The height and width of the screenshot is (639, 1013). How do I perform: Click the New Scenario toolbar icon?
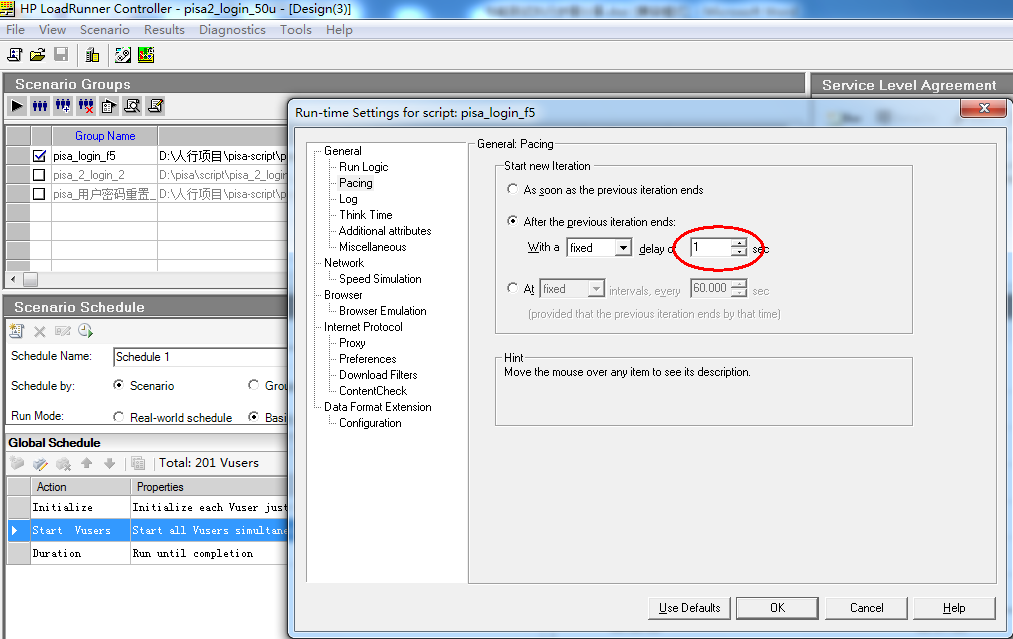[14, 55]
